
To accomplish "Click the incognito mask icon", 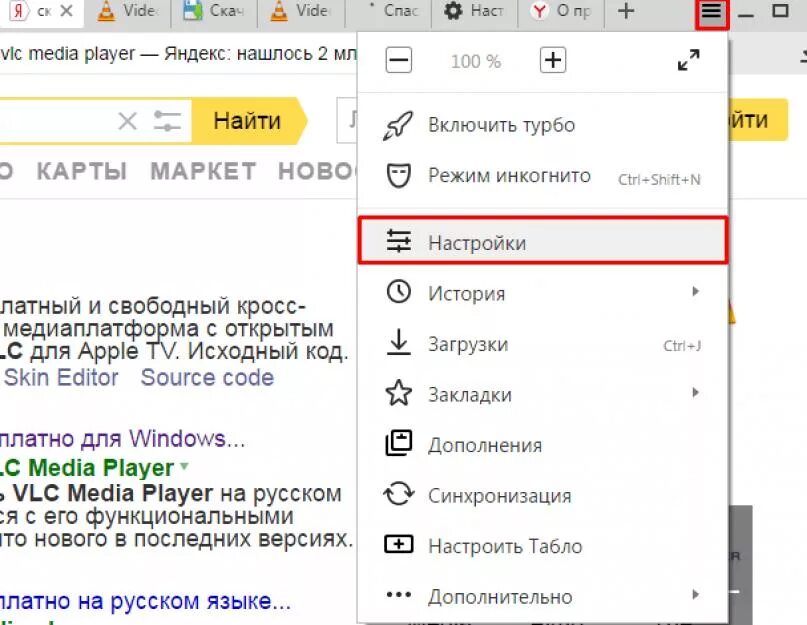I will pyautogui.click(x=398, y=176).
